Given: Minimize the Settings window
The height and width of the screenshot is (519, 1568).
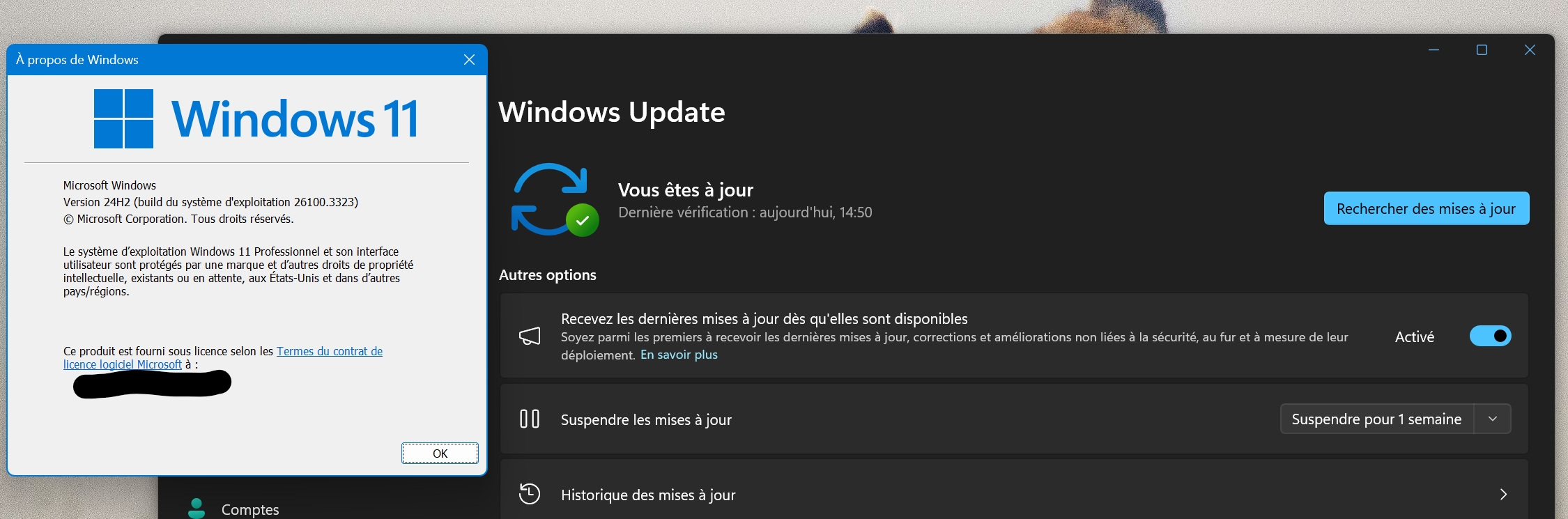Looking at the screenshot, I should click(1434, 50).
